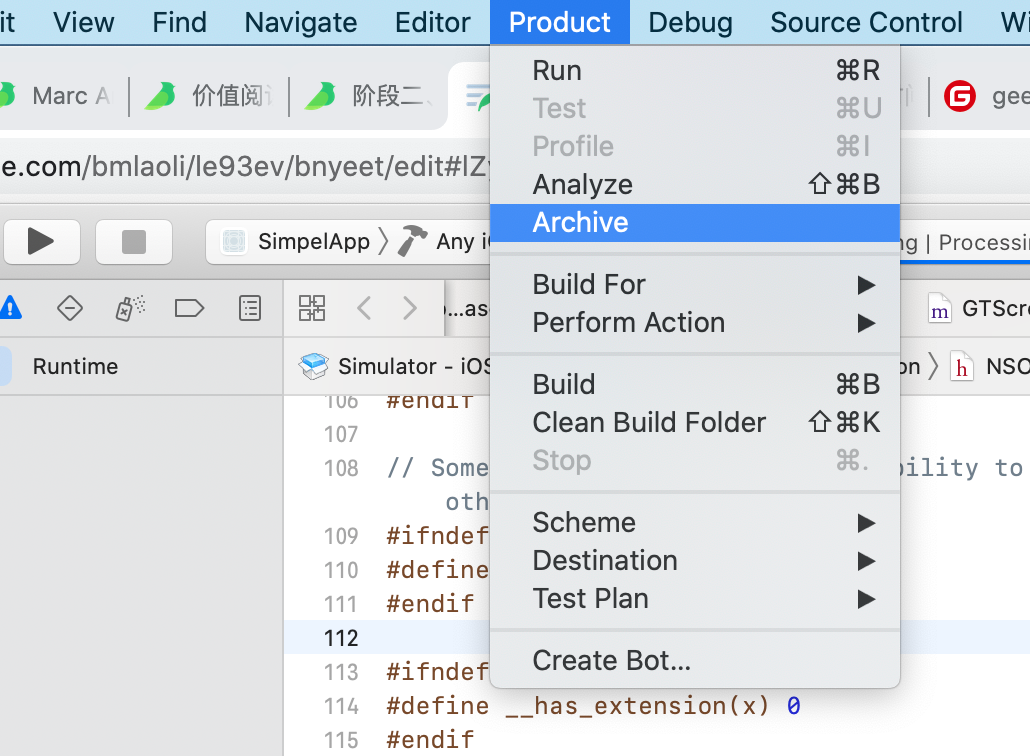Click the Create Bot... menu entry
Image resolution: width=1030 pixels, height=756 pixels.
point(612,661)
